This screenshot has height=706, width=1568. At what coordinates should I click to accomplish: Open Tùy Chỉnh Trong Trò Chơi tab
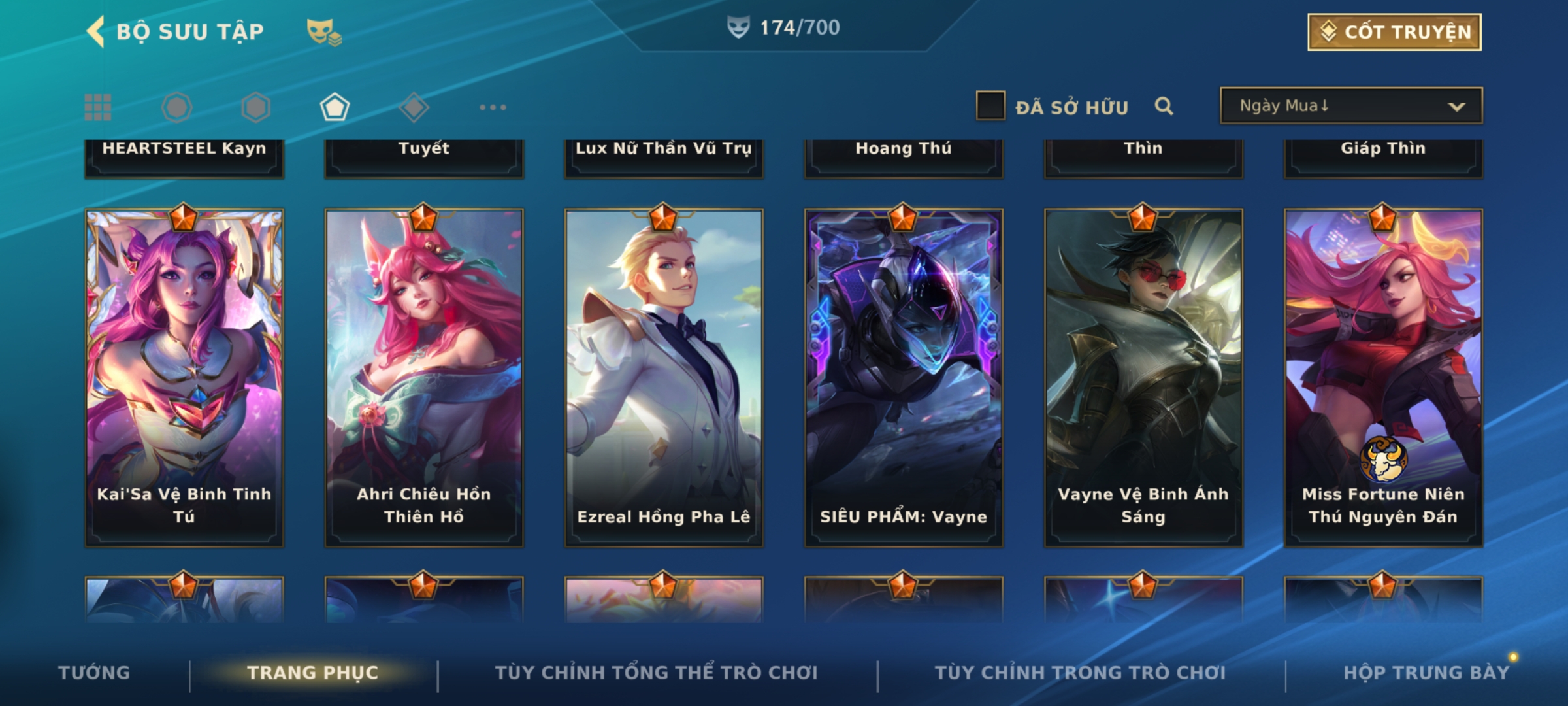[x=1081, y=673]
